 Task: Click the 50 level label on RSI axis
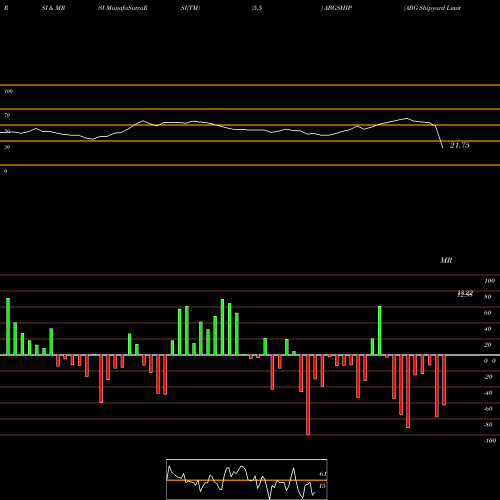(x=7, y=131)
